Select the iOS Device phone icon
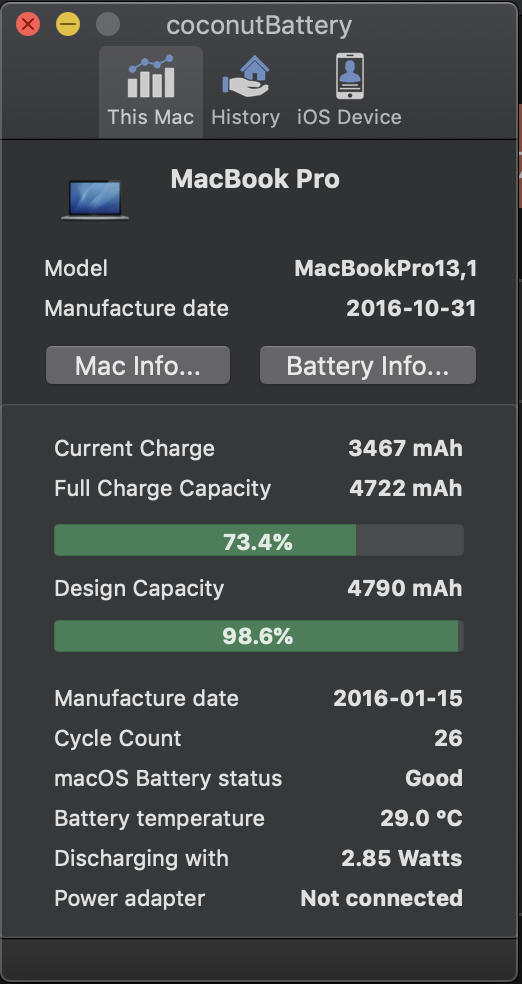The height and width of the screenshot is (984, 522). (349, 77)
